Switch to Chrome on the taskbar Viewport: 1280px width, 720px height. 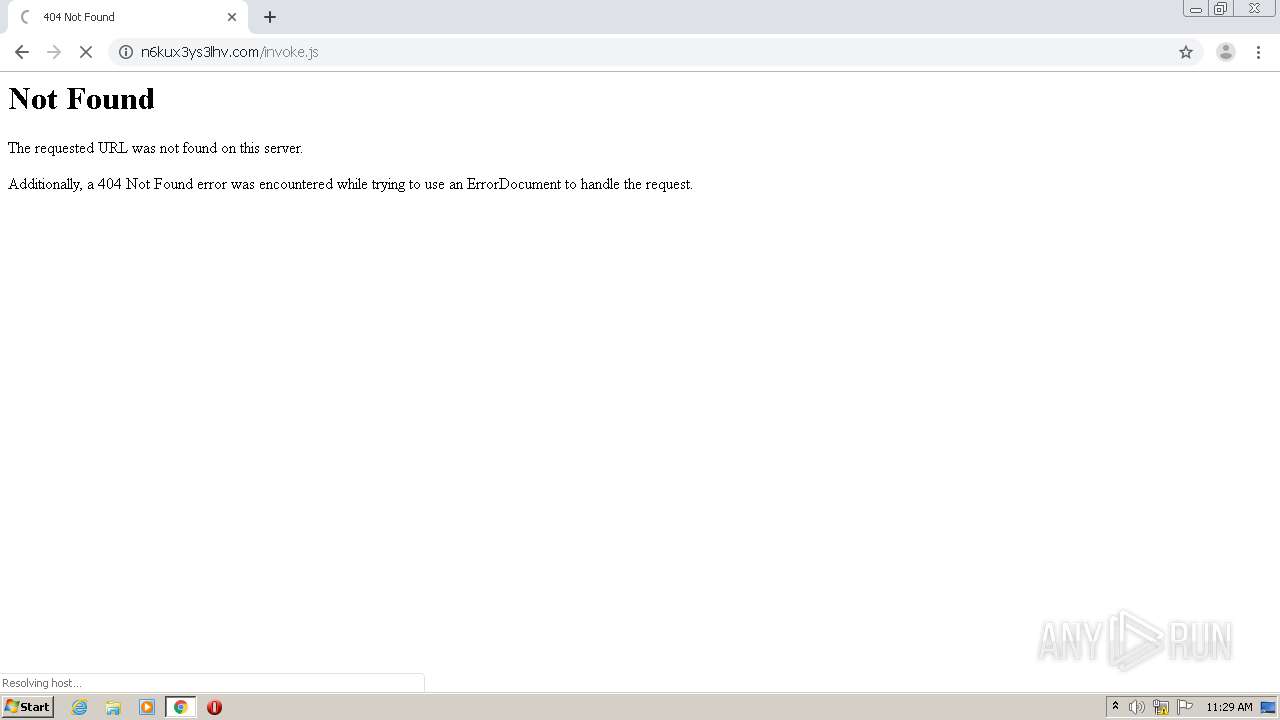tap(181, 707)
